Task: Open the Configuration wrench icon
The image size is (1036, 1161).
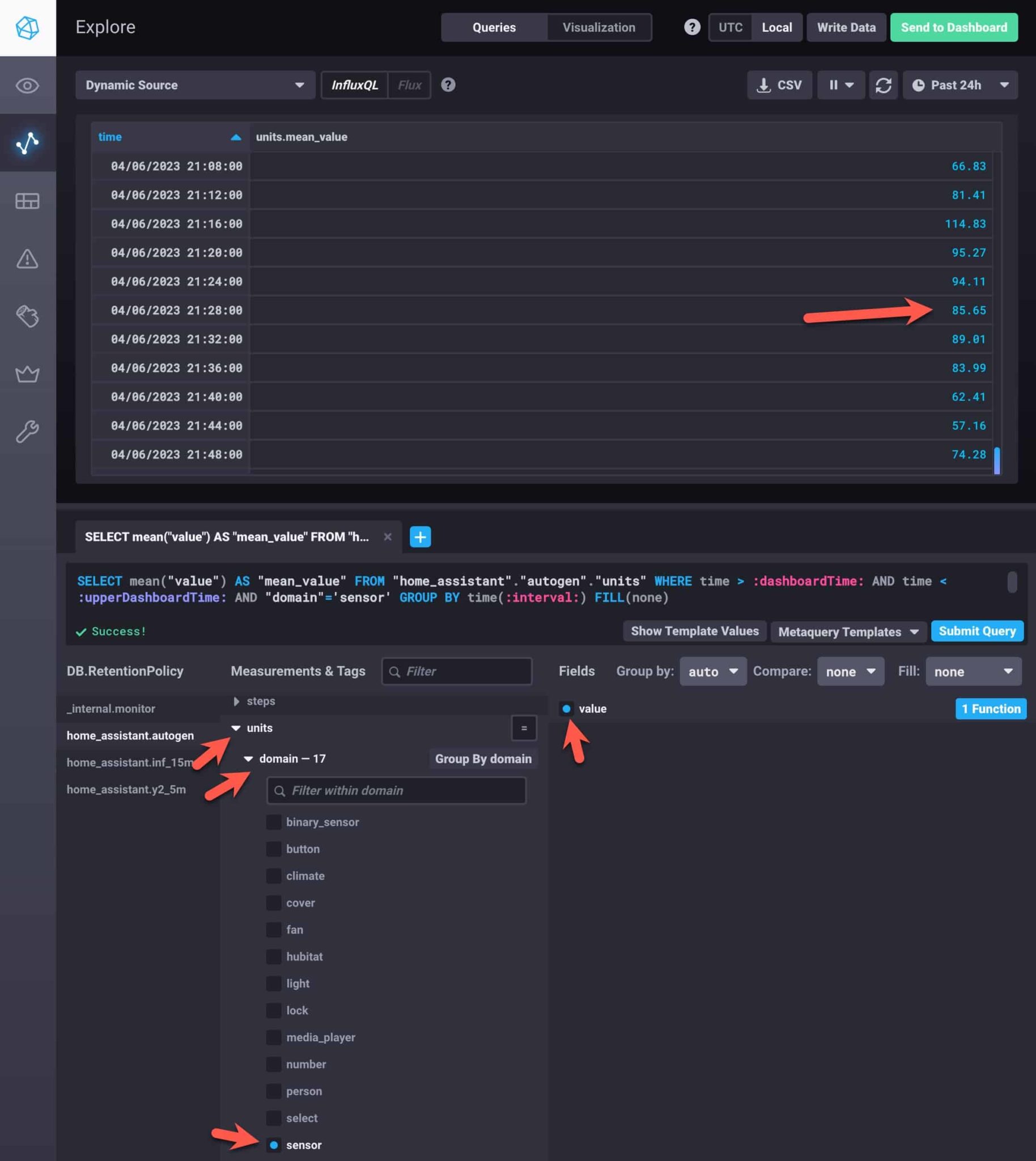Action: click(27, 430)
